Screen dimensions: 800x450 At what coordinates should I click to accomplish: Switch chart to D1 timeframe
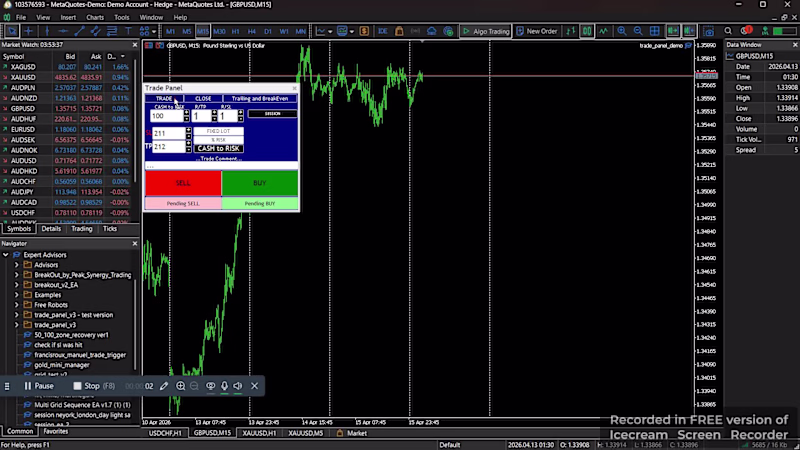pos(268,31)
